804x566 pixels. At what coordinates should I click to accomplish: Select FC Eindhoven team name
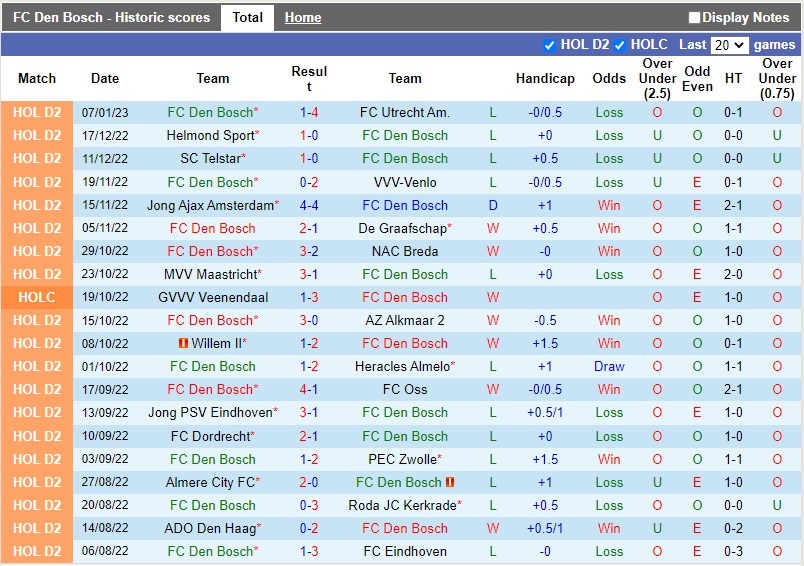[x=405, y=551]
